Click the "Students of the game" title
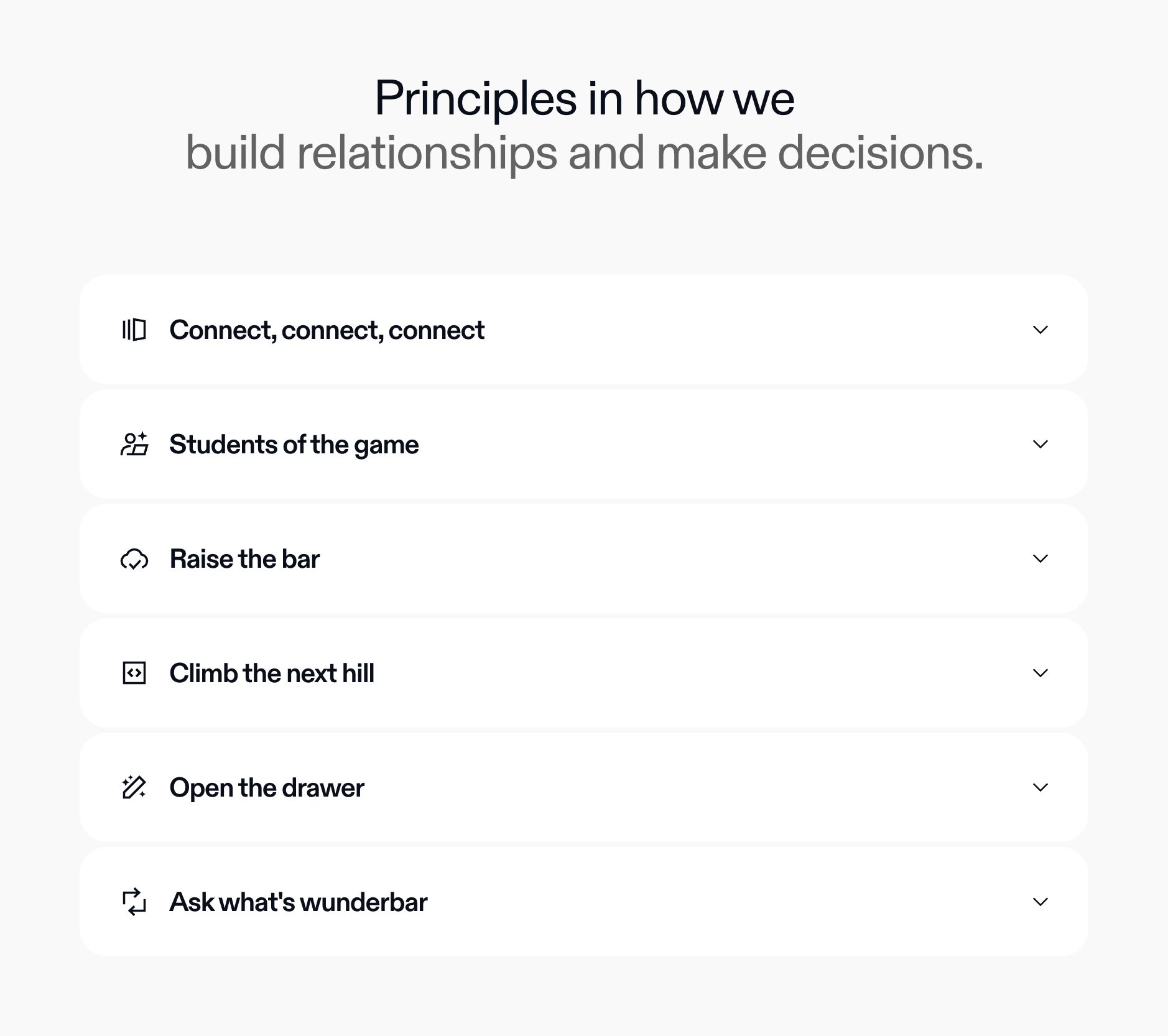Image resolution: width=1168 pixels, height=1036 pixels. (x=294, y=445)
